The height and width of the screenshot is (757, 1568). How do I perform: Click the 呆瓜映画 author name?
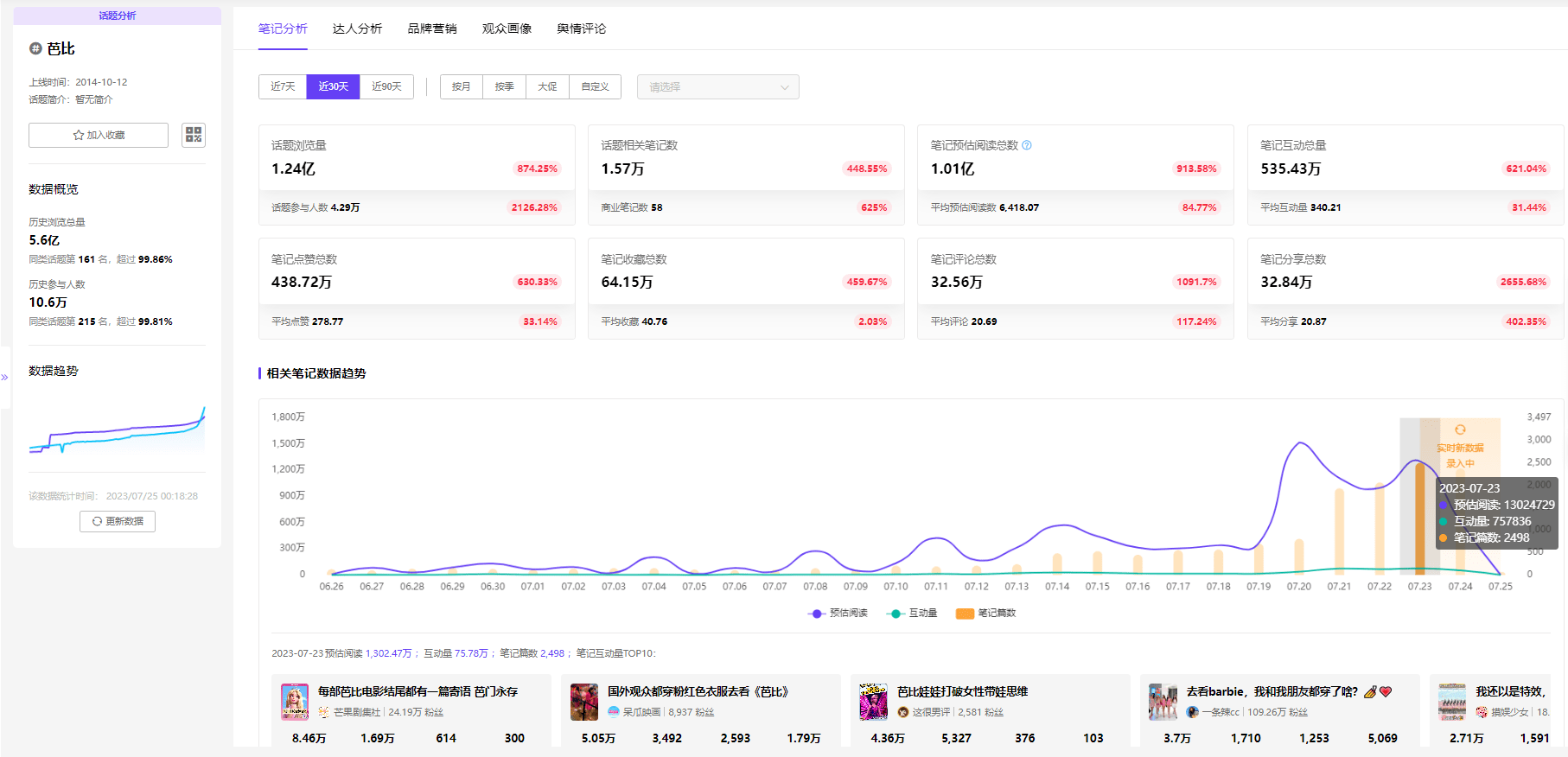pos(641,713)
